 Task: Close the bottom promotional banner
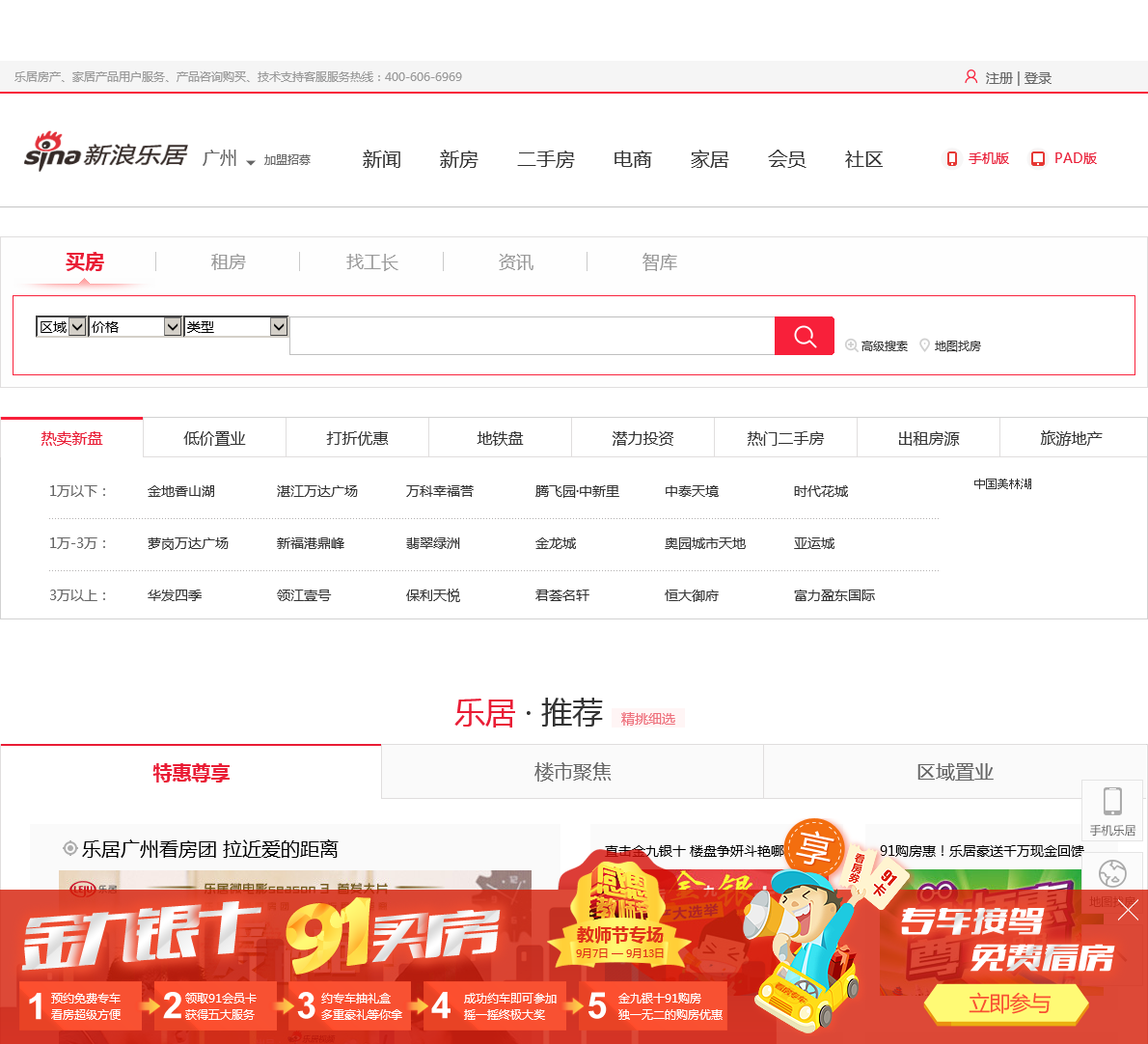pyautogui.click(x=1128, y=910)
